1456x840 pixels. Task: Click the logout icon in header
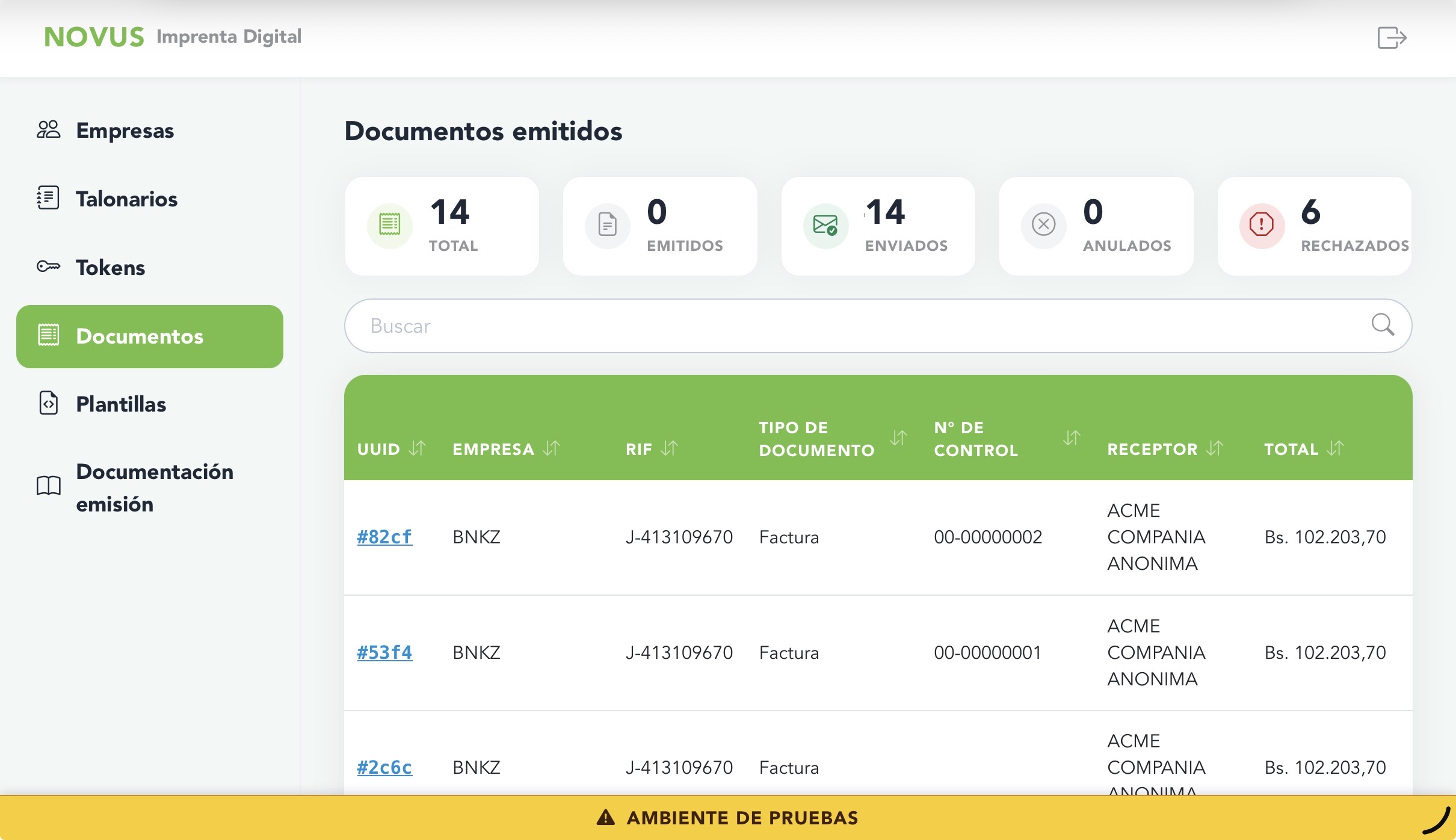point(1392,37)
